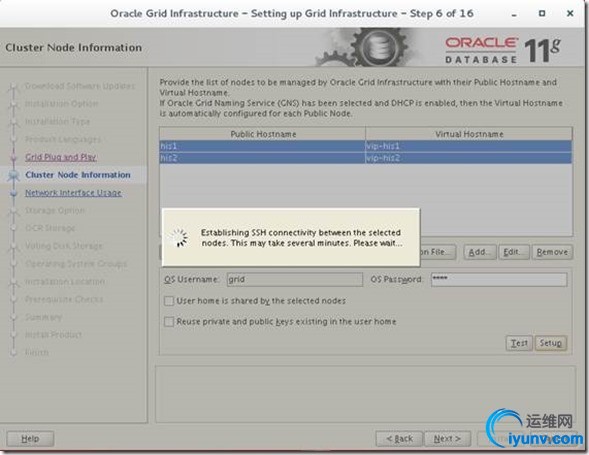Go back with the Back button

(399, 439)
